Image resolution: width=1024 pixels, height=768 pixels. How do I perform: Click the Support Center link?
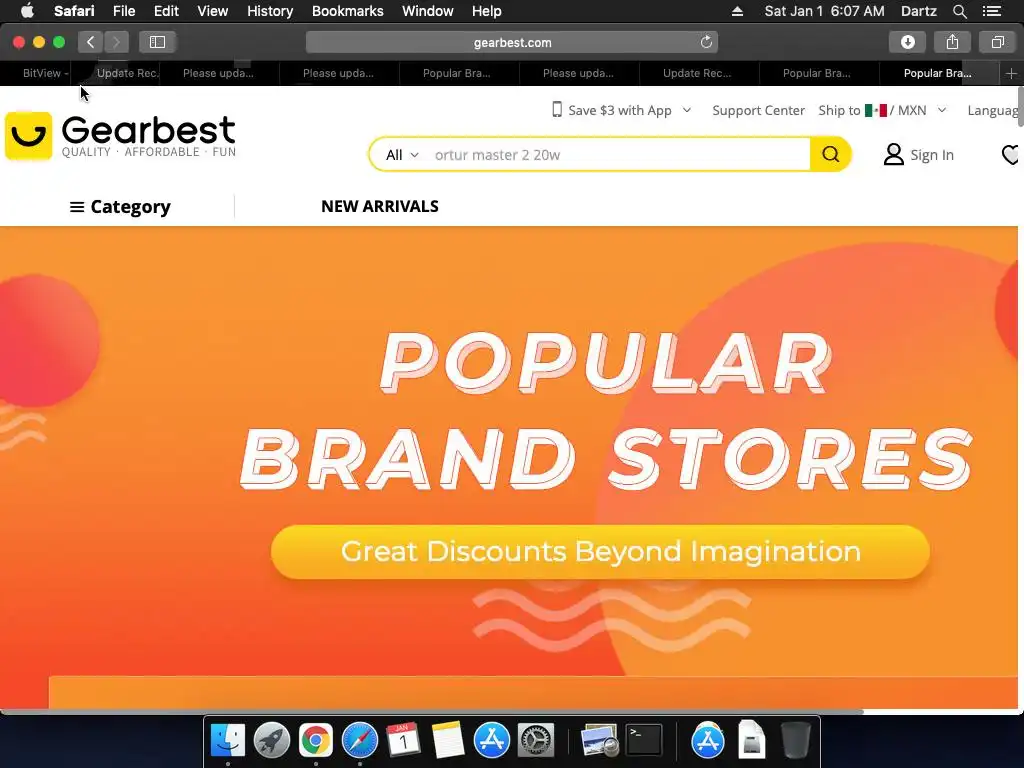coord(758,110)
